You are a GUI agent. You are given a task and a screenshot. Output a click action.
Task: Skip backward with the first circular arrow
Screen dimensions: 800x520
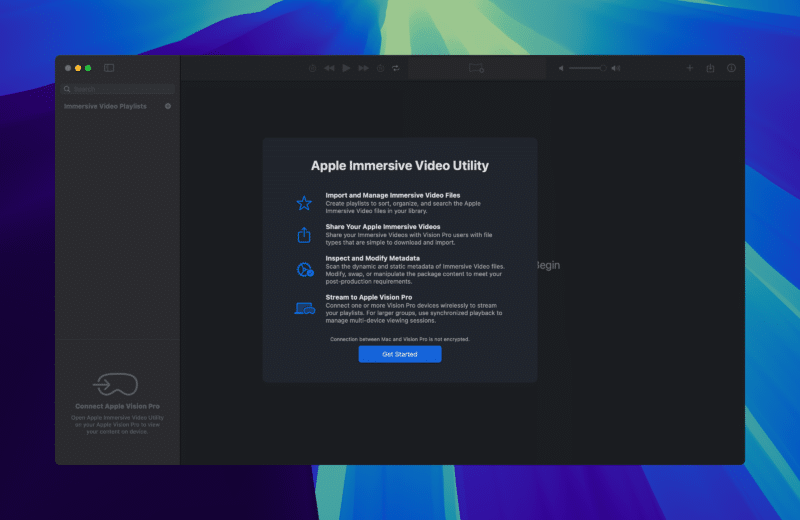(312, 68)
